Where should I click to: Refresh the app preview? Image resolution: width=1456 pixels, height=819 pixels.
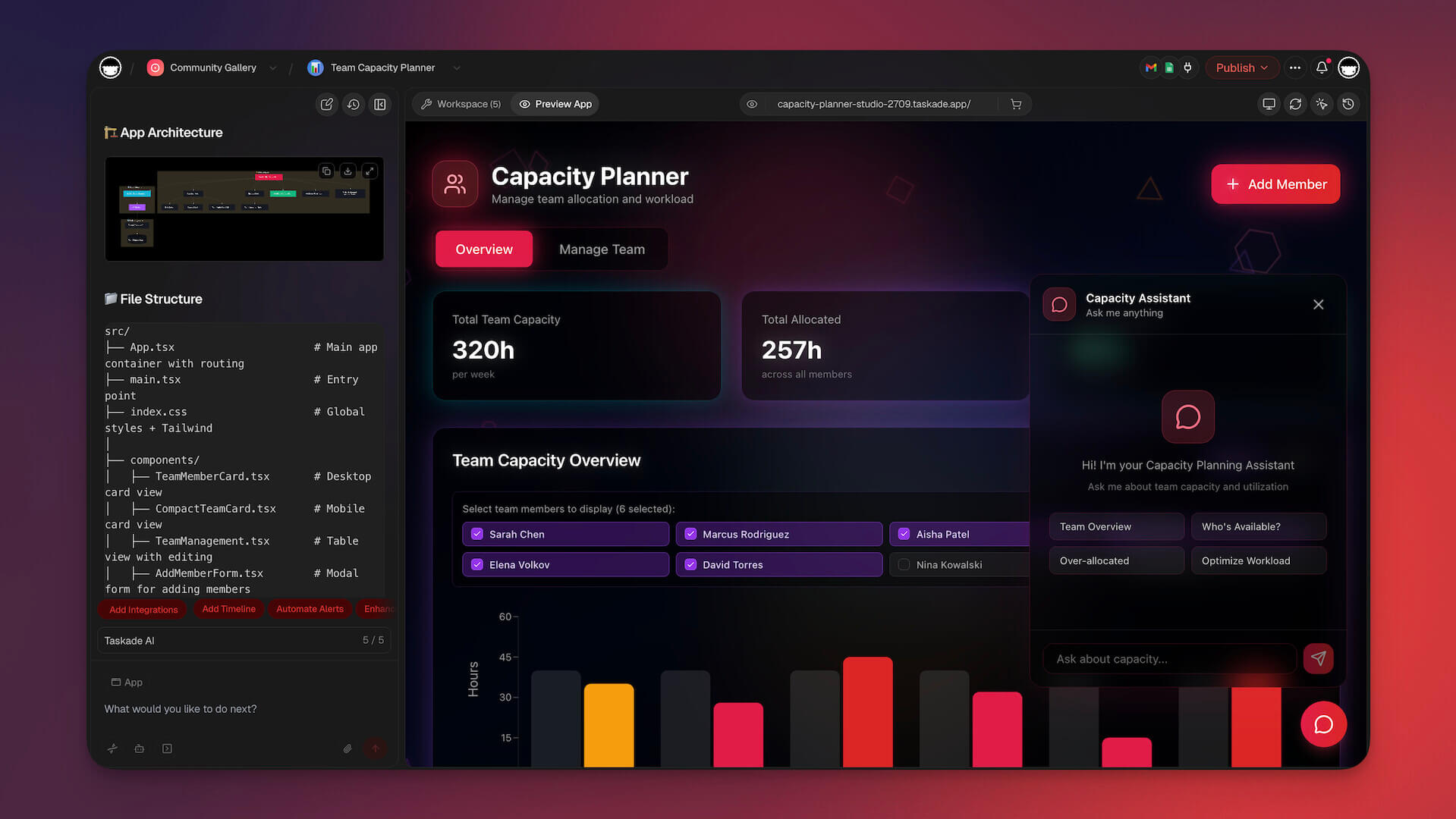pyautogui.click(x=1295, y=104)
